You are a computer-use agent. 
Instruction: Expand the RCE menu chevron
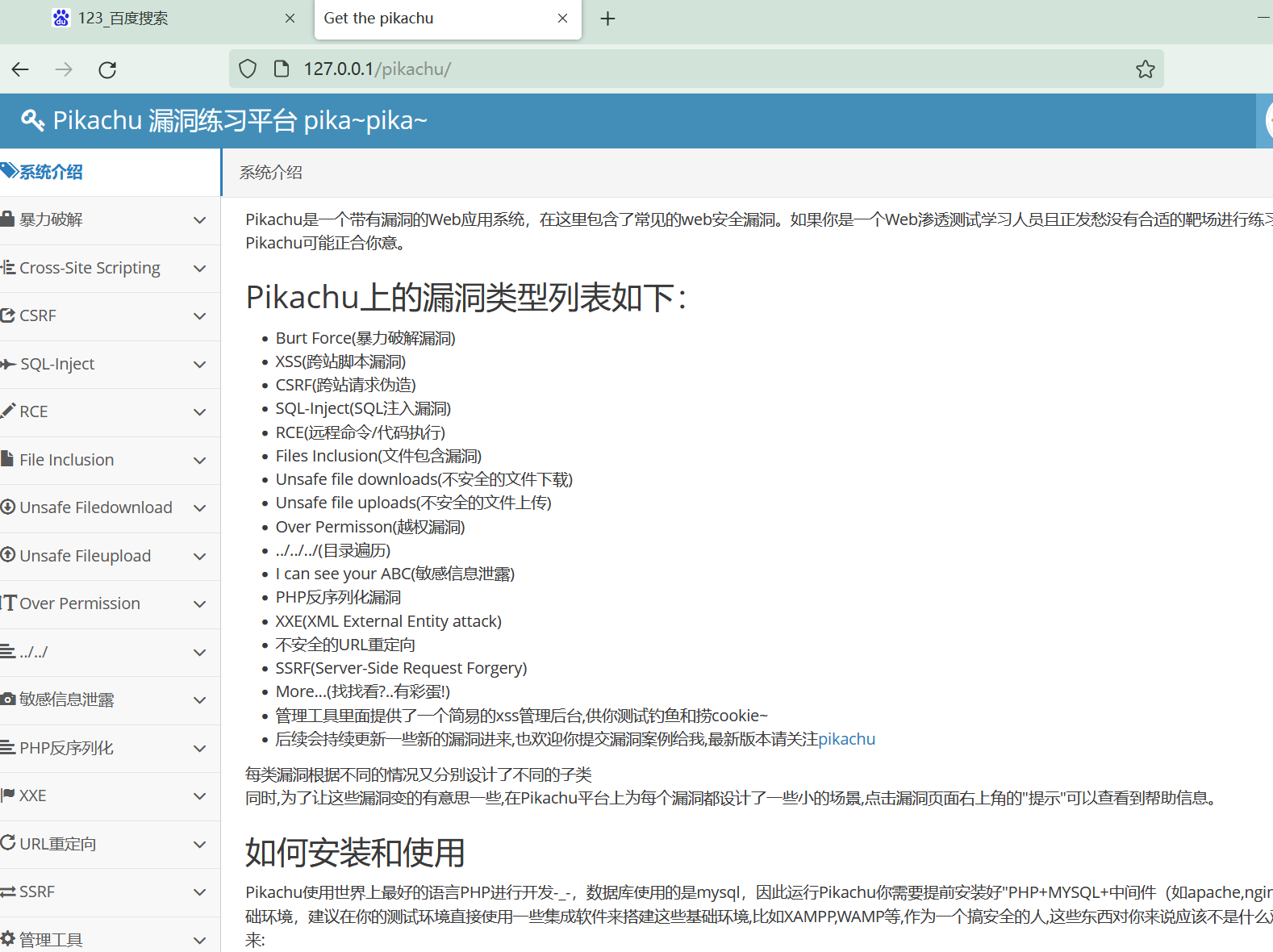coord(200,412)
